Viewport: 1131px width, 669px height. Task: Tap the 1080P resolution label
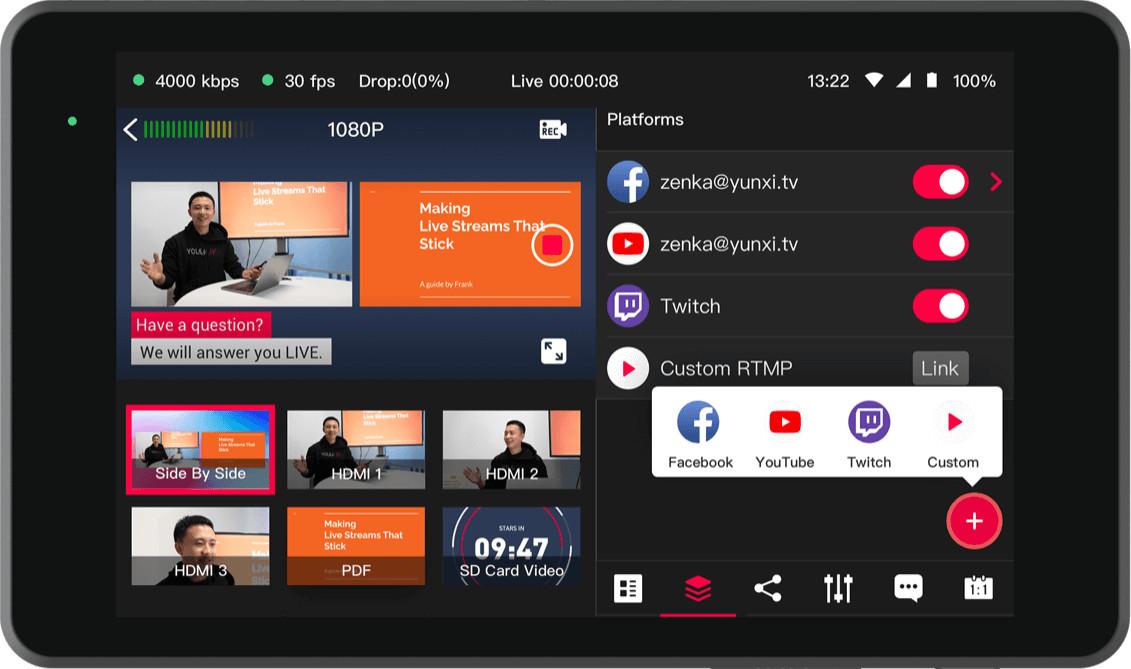click(x=356, y=130)
